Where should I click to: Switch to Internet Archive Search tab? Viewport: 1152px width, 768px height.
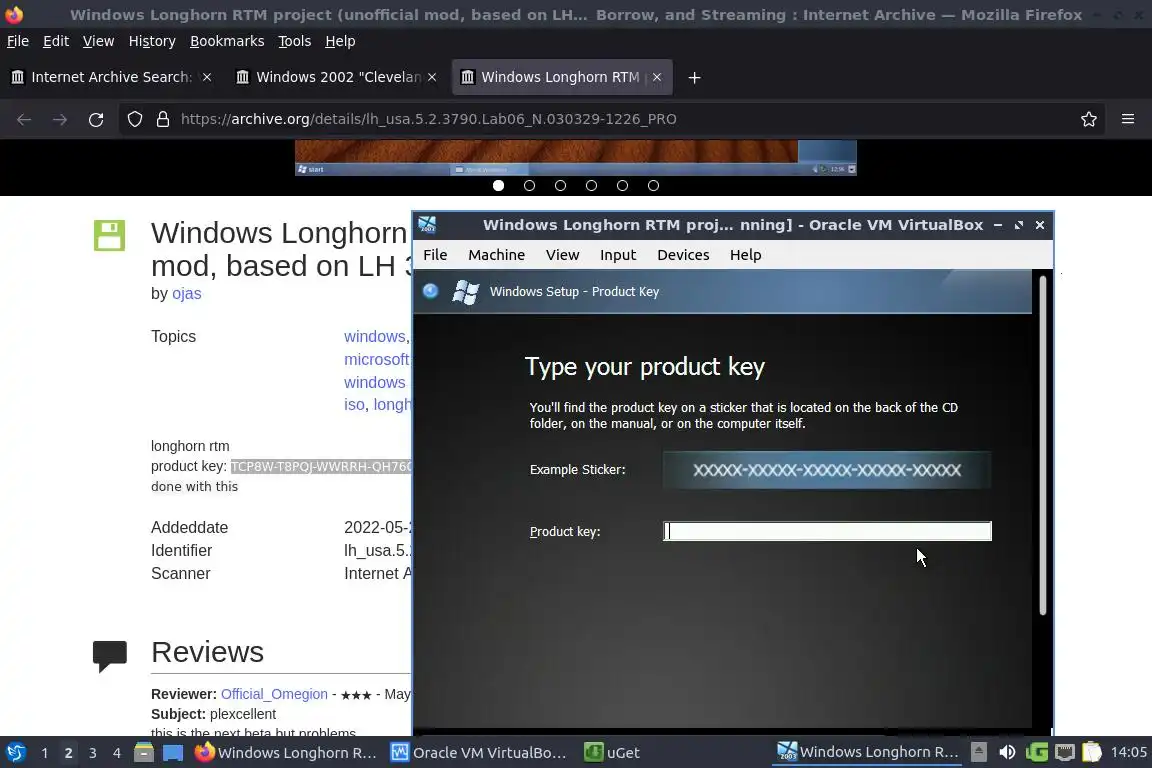coord(112,77)
